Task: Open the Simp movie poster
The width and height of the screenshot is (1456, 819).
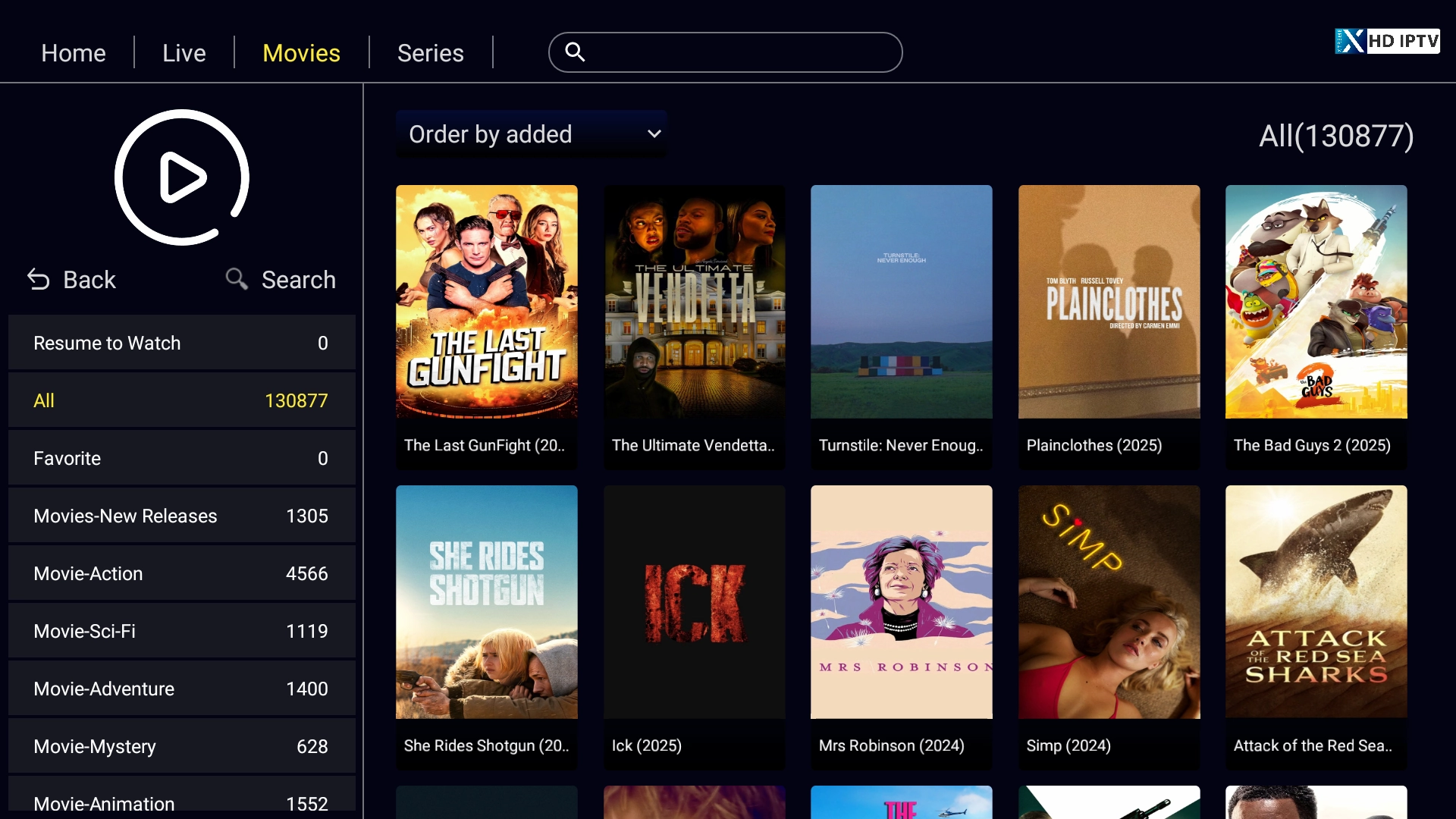Action: 1109,602
